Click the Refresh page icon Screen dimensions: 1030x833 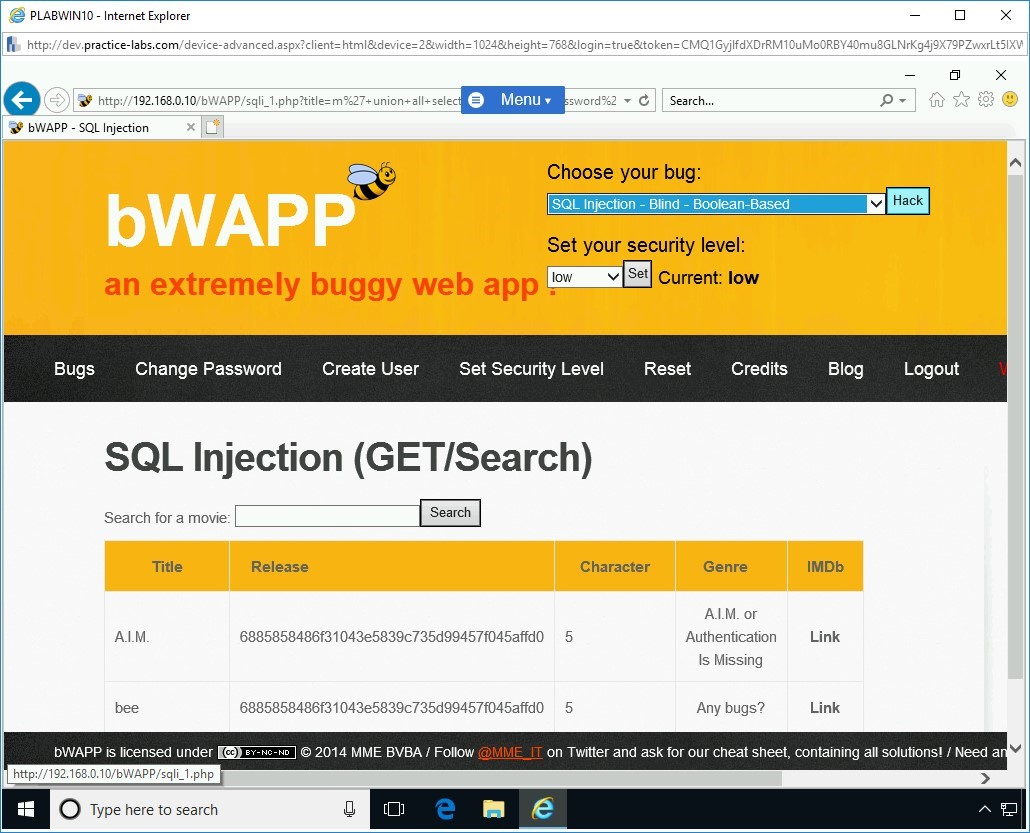click(x=645, y=100)
